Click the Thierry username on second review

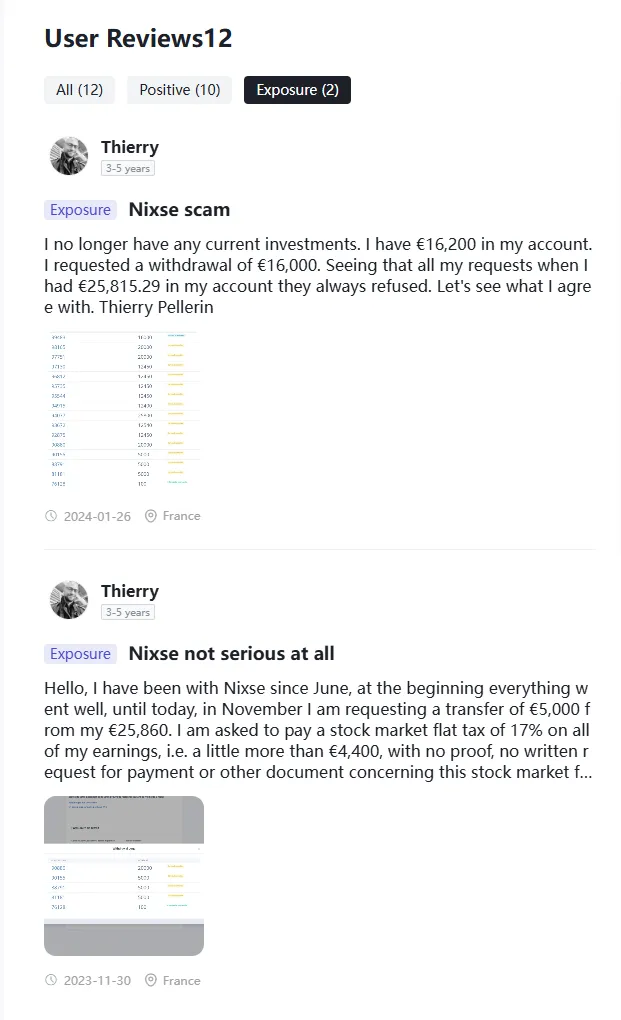[130, 591]
